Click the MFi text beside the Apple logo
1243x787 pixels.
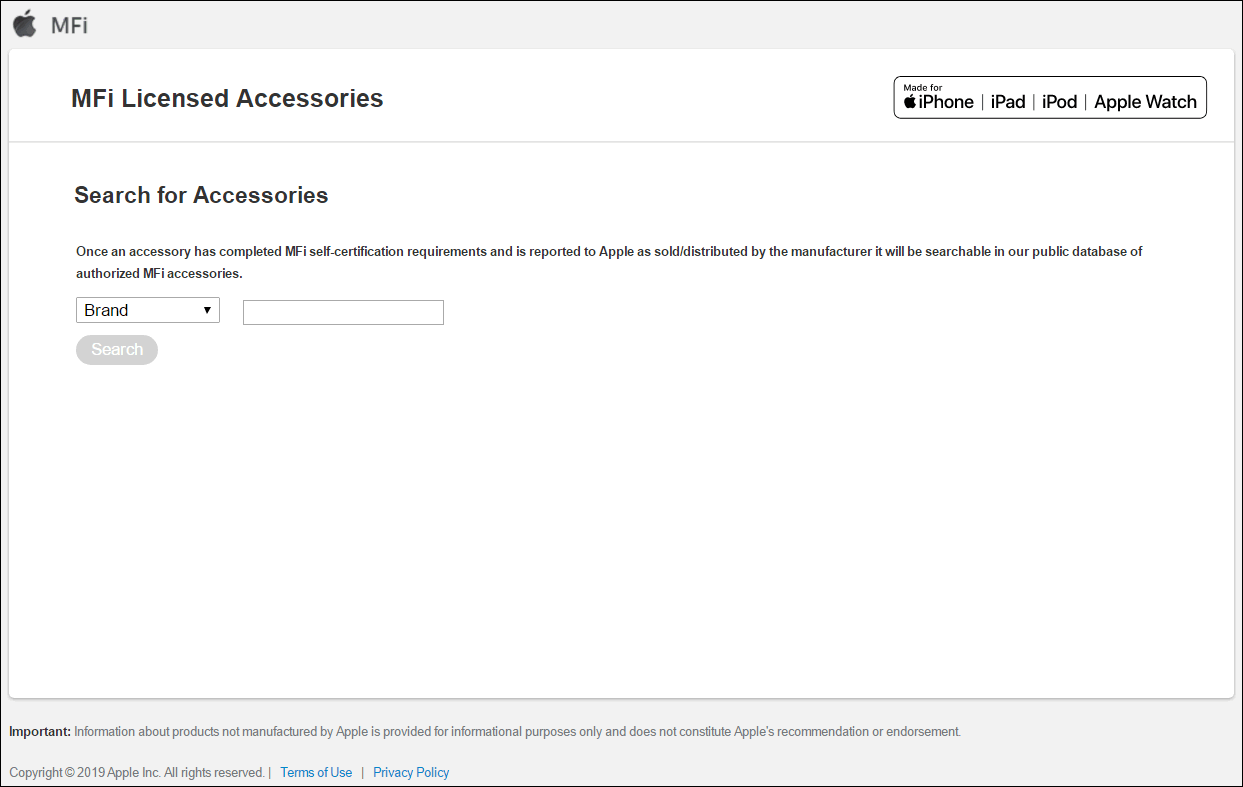(69, 26)
